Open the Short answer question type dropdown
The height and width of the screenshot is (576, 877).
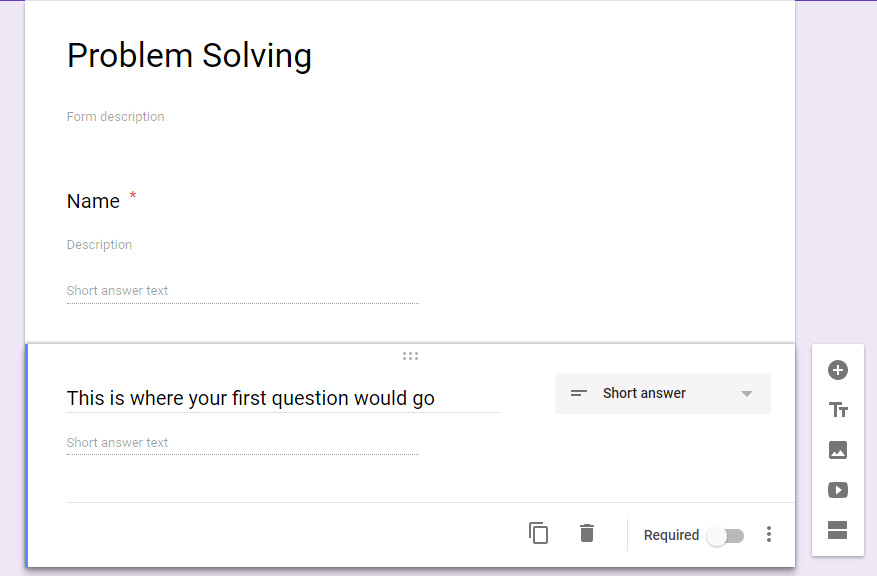point(662,393)
